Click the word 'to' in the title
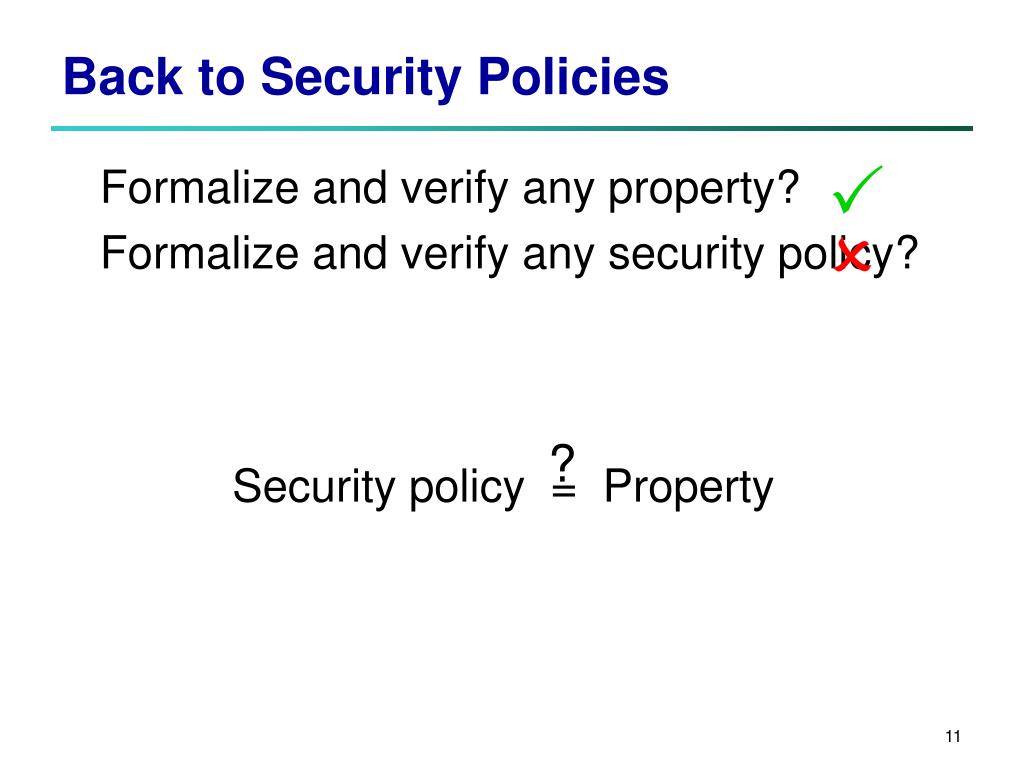Screen dimensions: 1024x768 [x=221, y=78]
